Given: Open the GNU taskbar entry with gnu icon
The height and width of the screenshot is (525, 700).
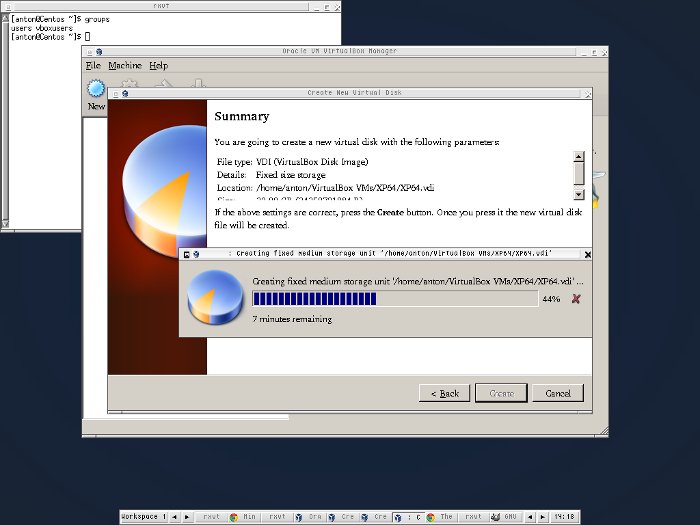Looking at the screenshot, I should 506,517.
